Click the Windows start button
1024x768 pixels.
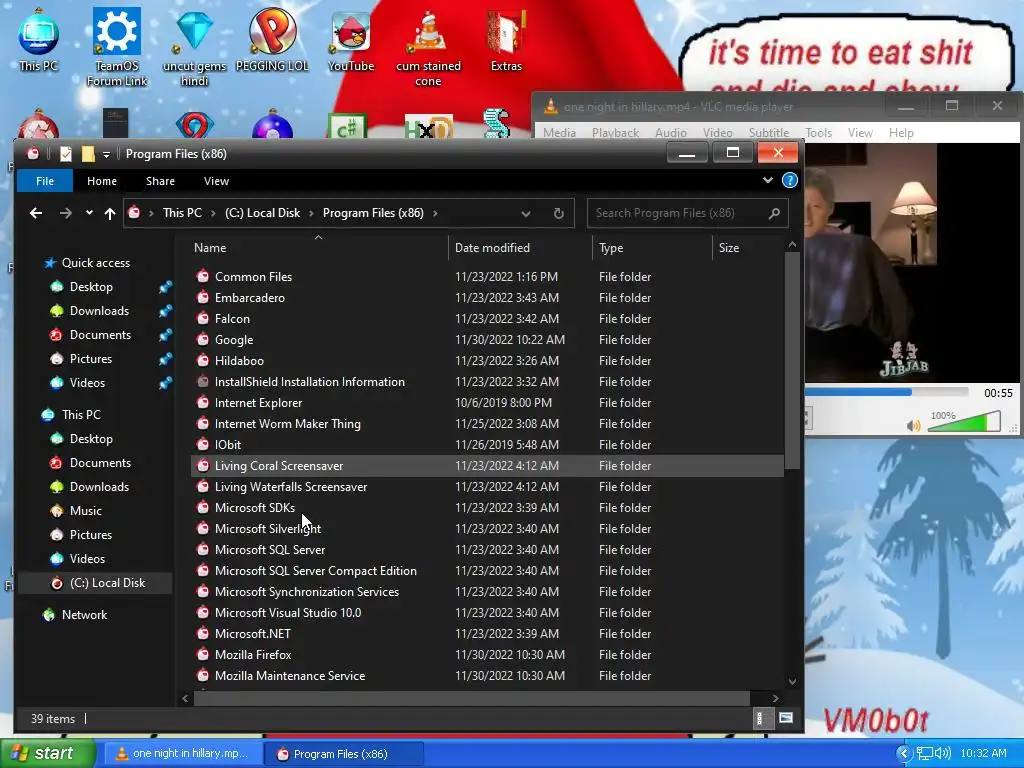coord(47,753)
